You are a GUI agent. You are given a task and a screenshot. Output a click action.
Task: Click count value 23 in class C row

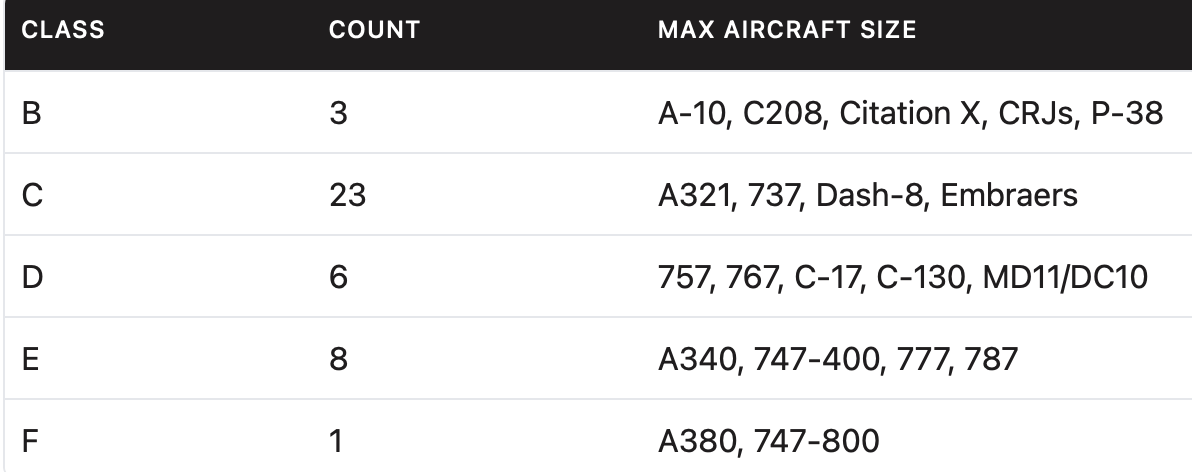pyautogui.click(x=347, y=195)
